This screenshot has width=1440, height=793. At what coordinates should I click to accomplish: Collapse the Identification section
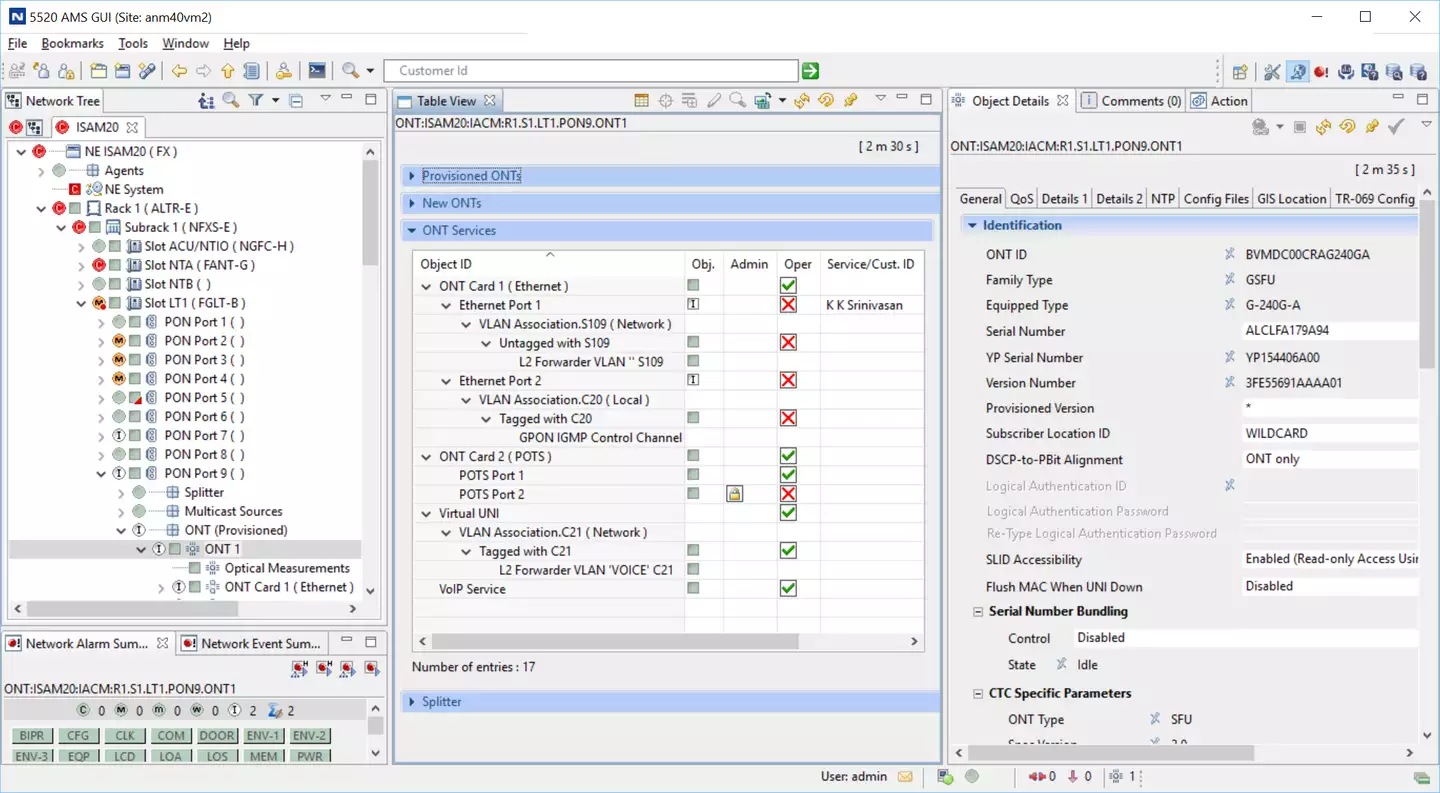pos(972,226)
